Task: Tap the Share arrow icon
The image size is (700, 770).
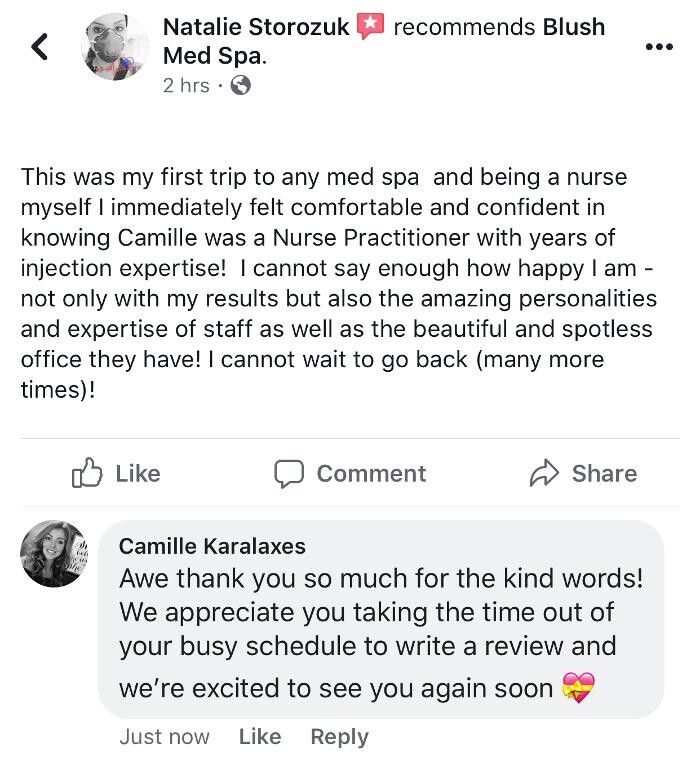Action: click(544, 474)
